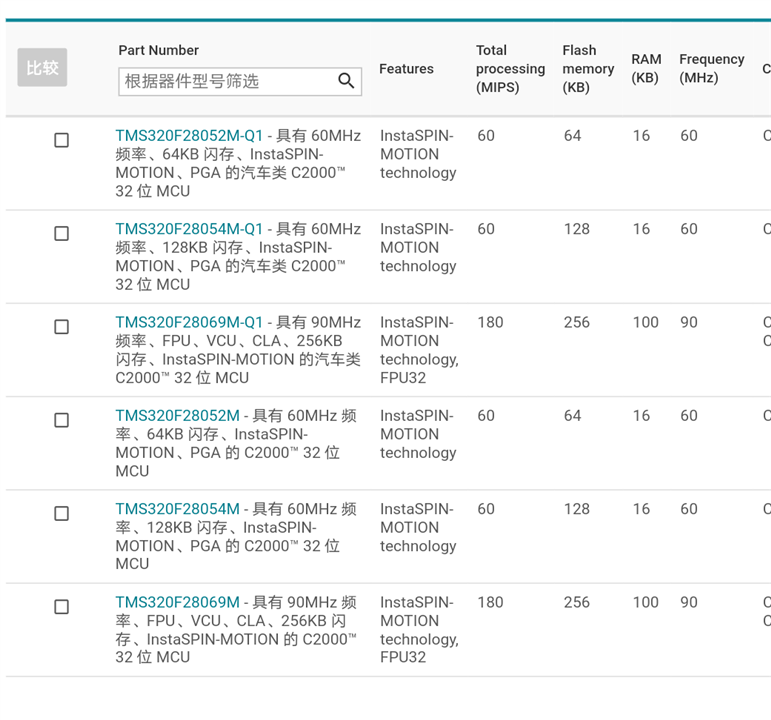
Task: Tick the checkbox for the TMS320F28052M row (64KB, no Q1)
Action: pos(61,420)
